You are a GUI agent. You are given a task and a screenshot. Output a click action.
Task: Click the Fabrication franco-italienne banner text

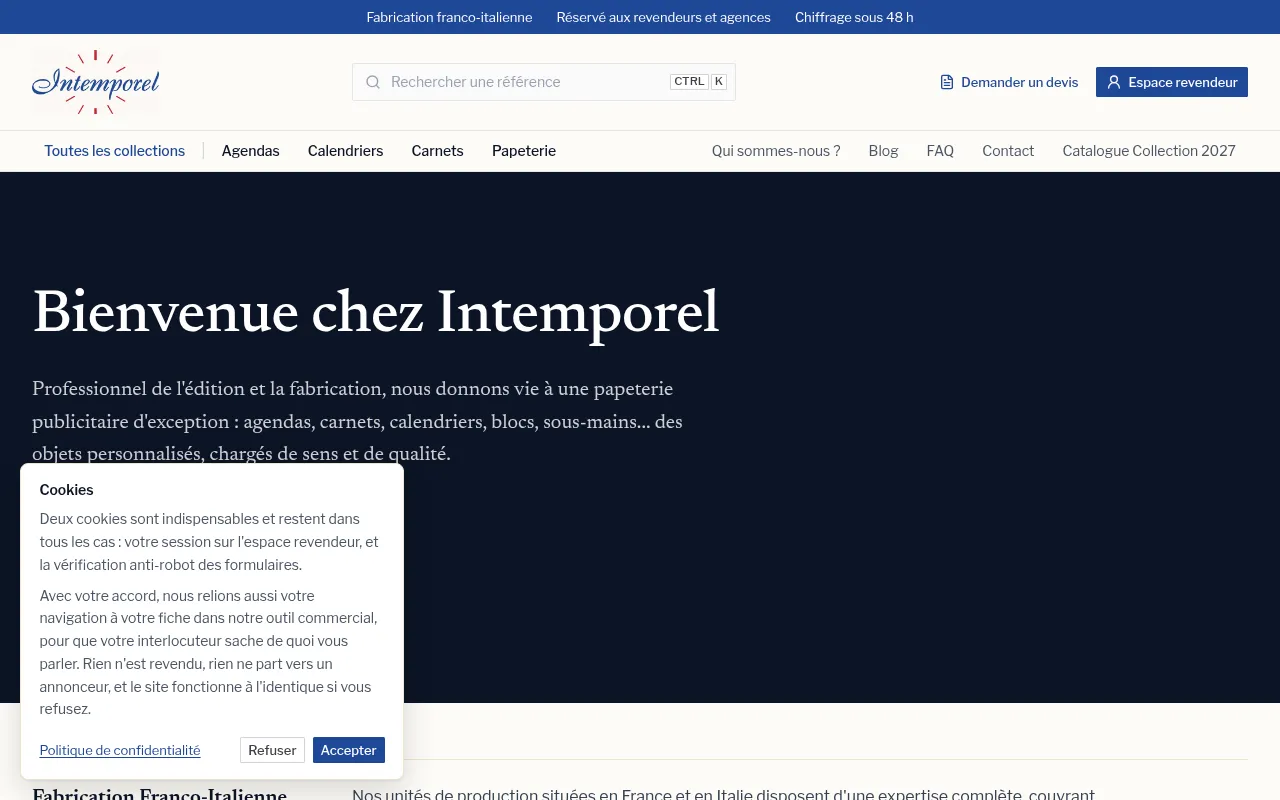pos(450,17)
